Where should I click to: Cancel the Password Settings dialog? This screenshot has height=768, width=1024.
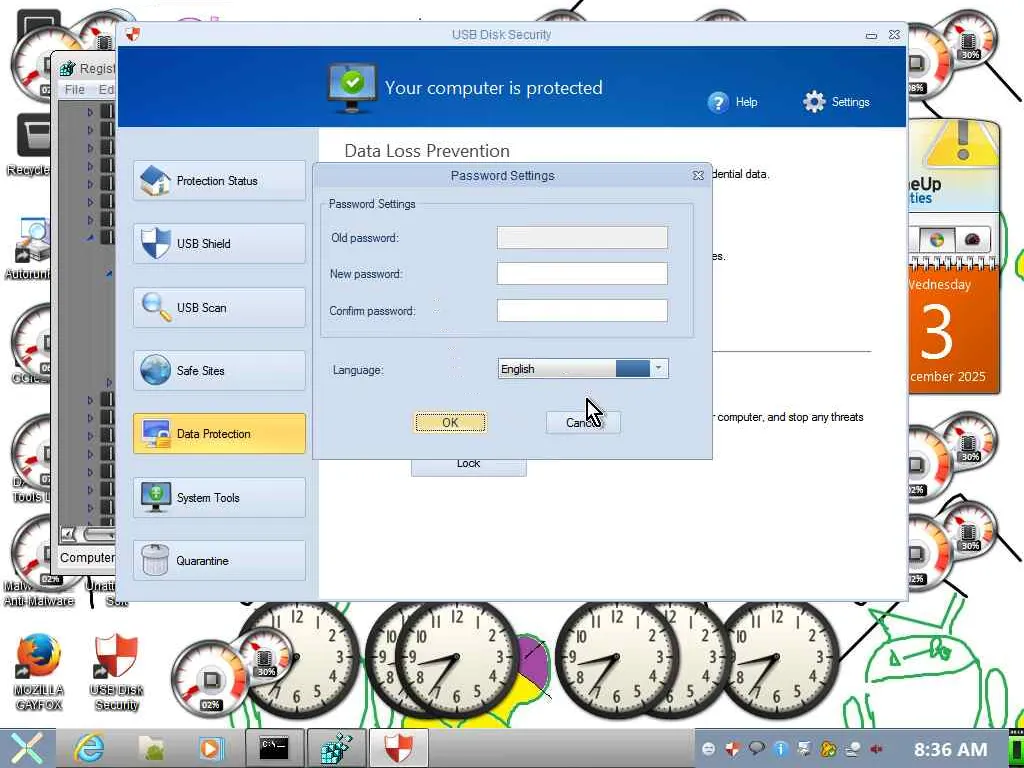tap(583, 423)
